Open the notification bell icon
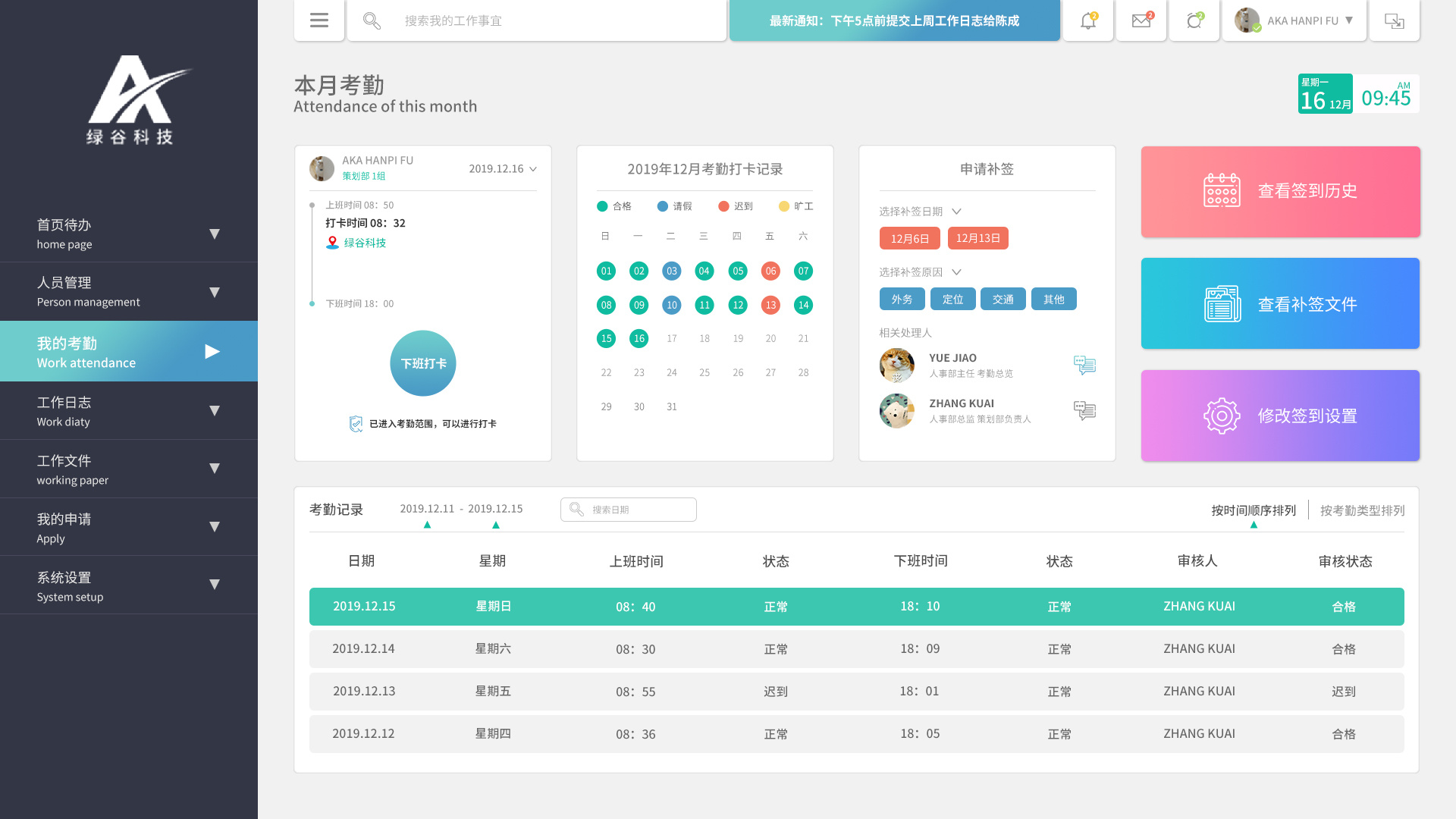This screenshot has width=1456, height=819. (1088, 20)
